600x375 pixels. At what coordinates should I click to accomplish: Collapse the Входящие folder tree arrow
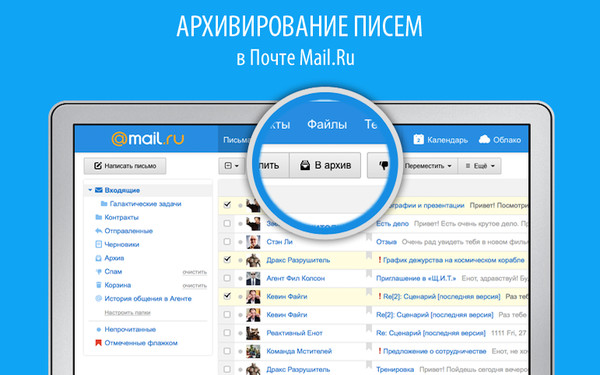(x=90, y=190)
